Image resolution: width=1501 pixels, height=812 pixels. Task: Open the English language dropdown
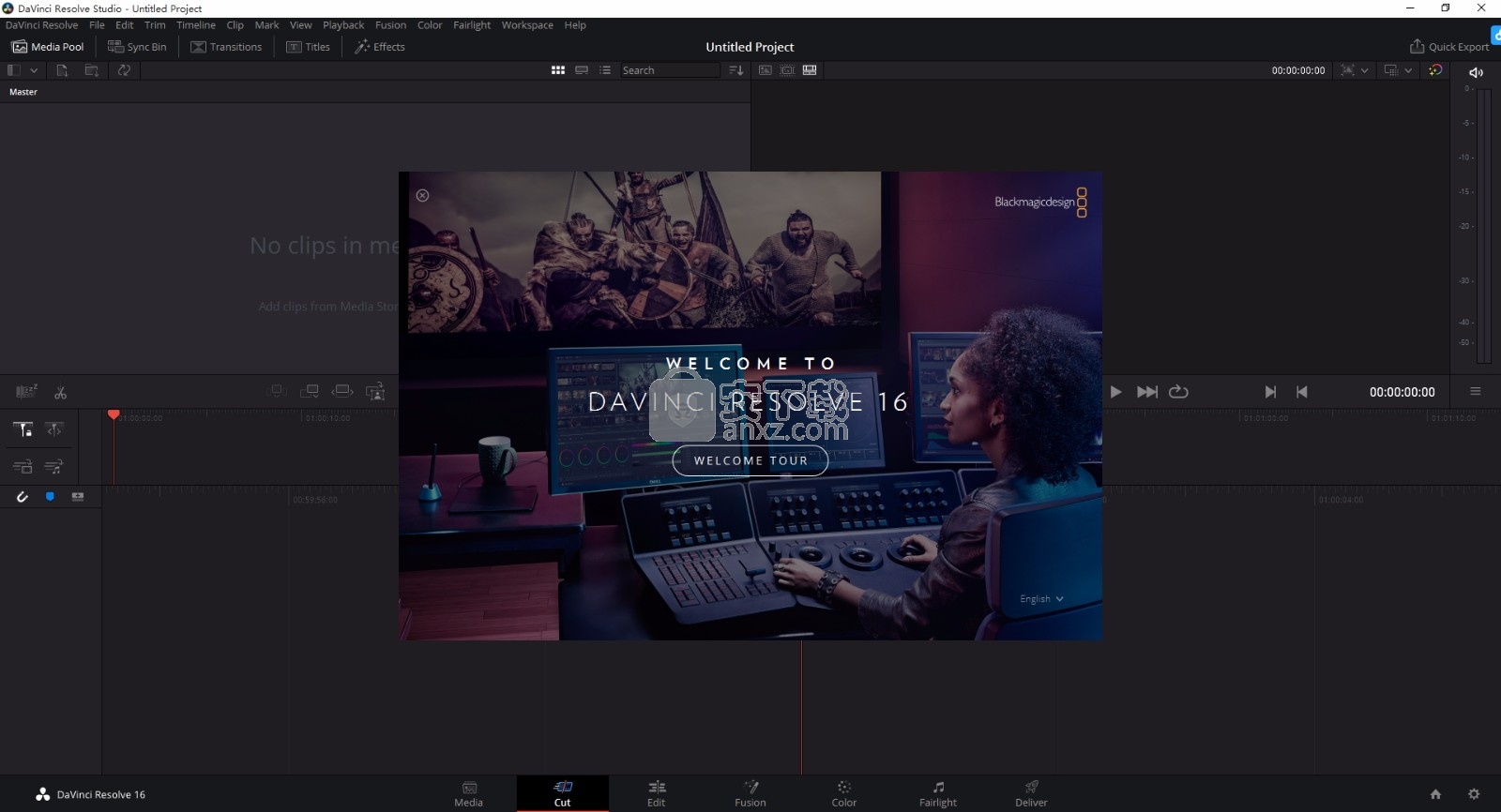[1041, 599]
